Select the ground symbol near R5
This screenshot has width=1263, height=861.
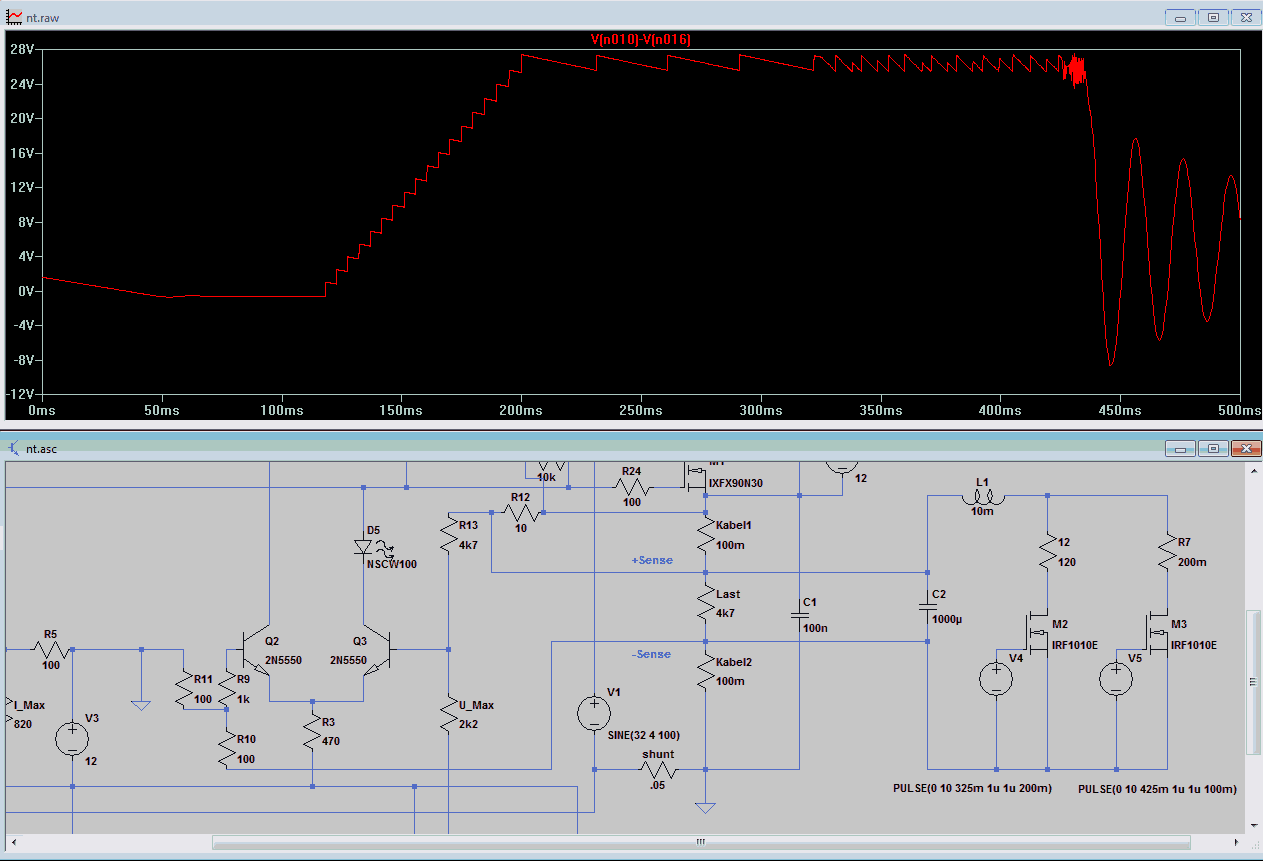point(141,704)
